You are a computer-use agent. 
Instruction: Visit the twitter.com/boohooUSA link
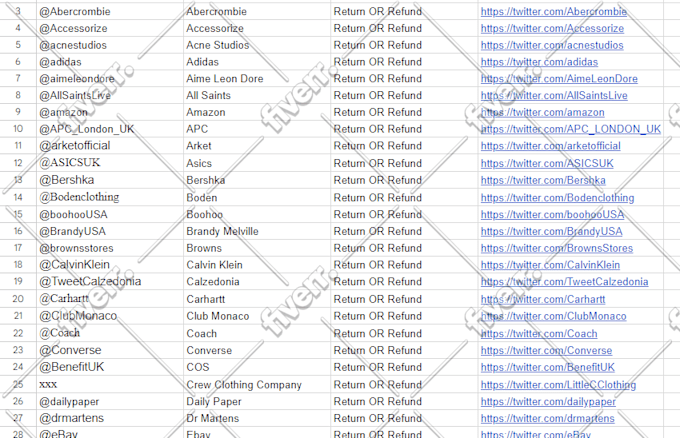[x=552, y=215]
